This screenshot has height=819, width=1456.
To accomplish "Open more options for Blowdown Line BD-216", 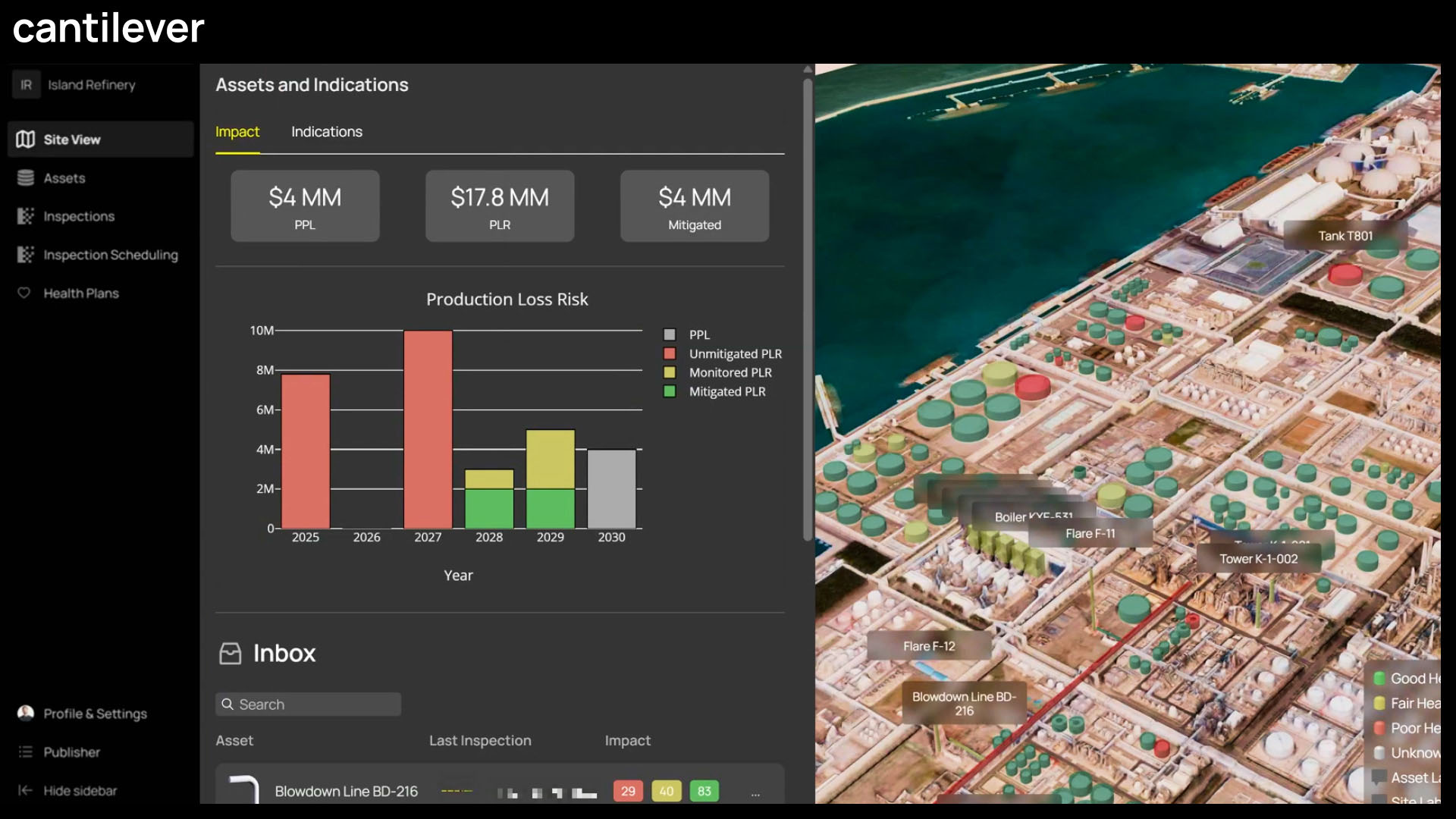I will tap(755, 792).
